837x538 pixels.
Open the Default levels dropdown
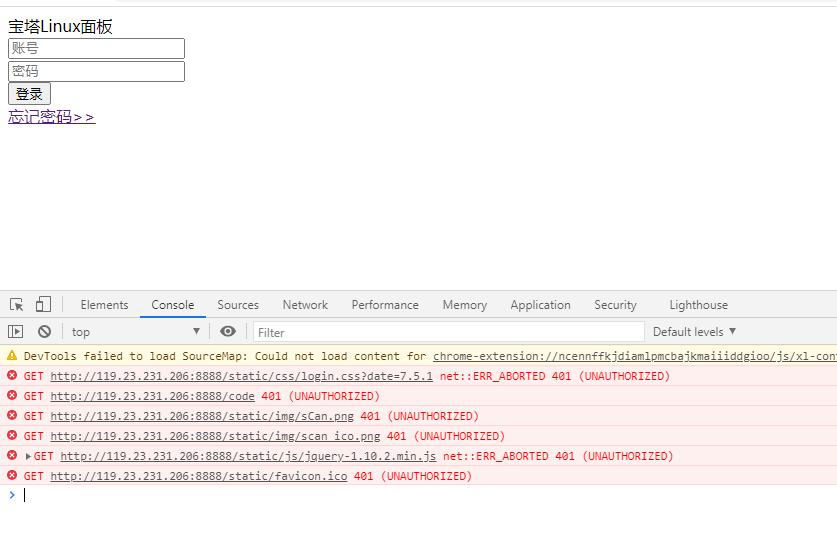tap(694, 332)
